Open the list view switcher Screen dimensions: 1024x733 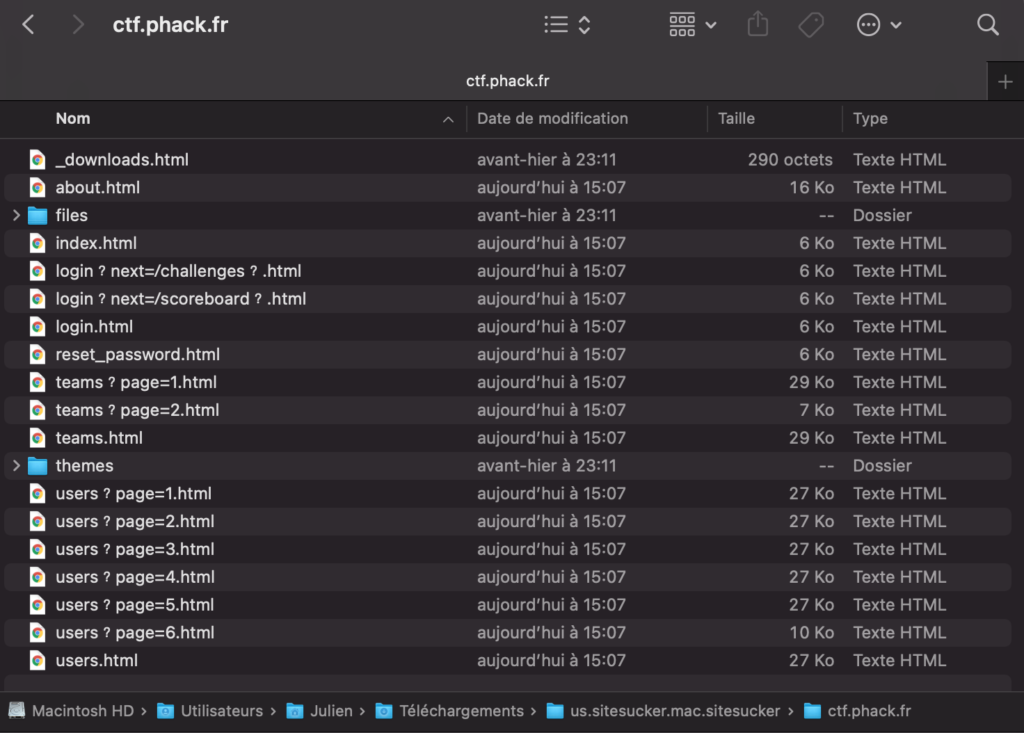[x=568, y=25]
